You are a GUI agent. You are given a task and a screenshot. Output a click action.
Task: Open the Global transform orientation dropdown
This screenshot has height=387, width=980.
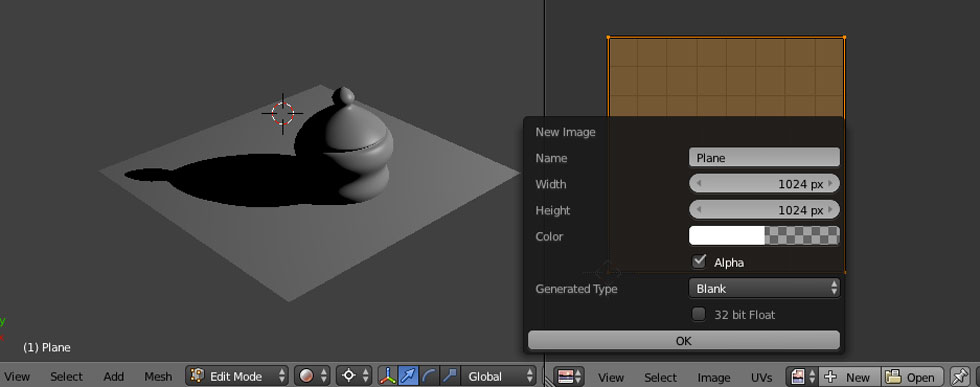[499, 376]
